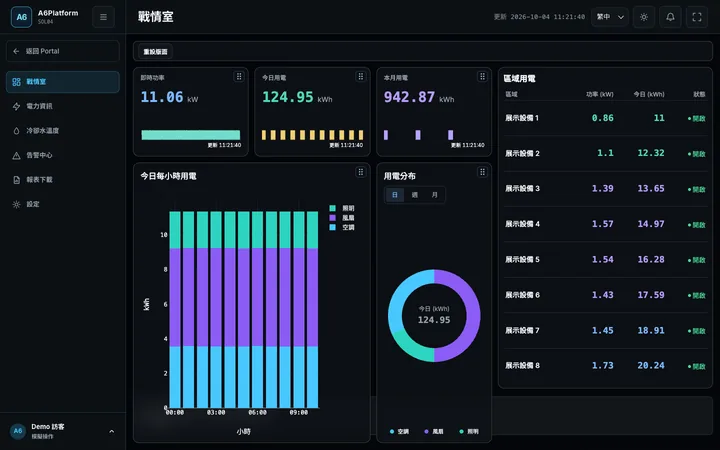The width and height of the screenshot is (720, 450).
Task: Click row 展示設備 3
Action: [x=605, y=189]
